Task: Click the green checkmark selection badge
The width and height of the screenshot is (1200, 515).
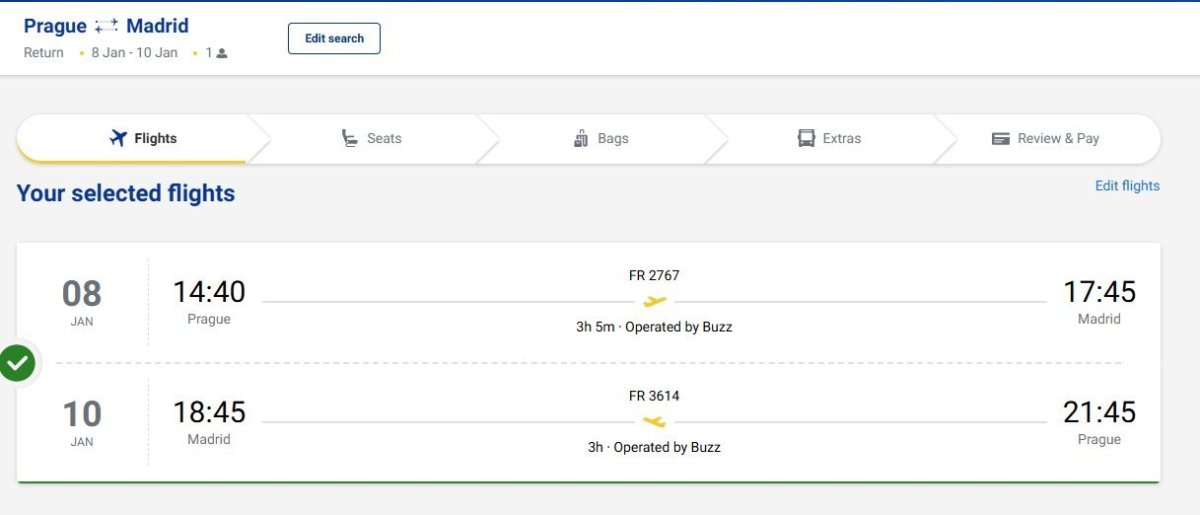Action: 17,363
